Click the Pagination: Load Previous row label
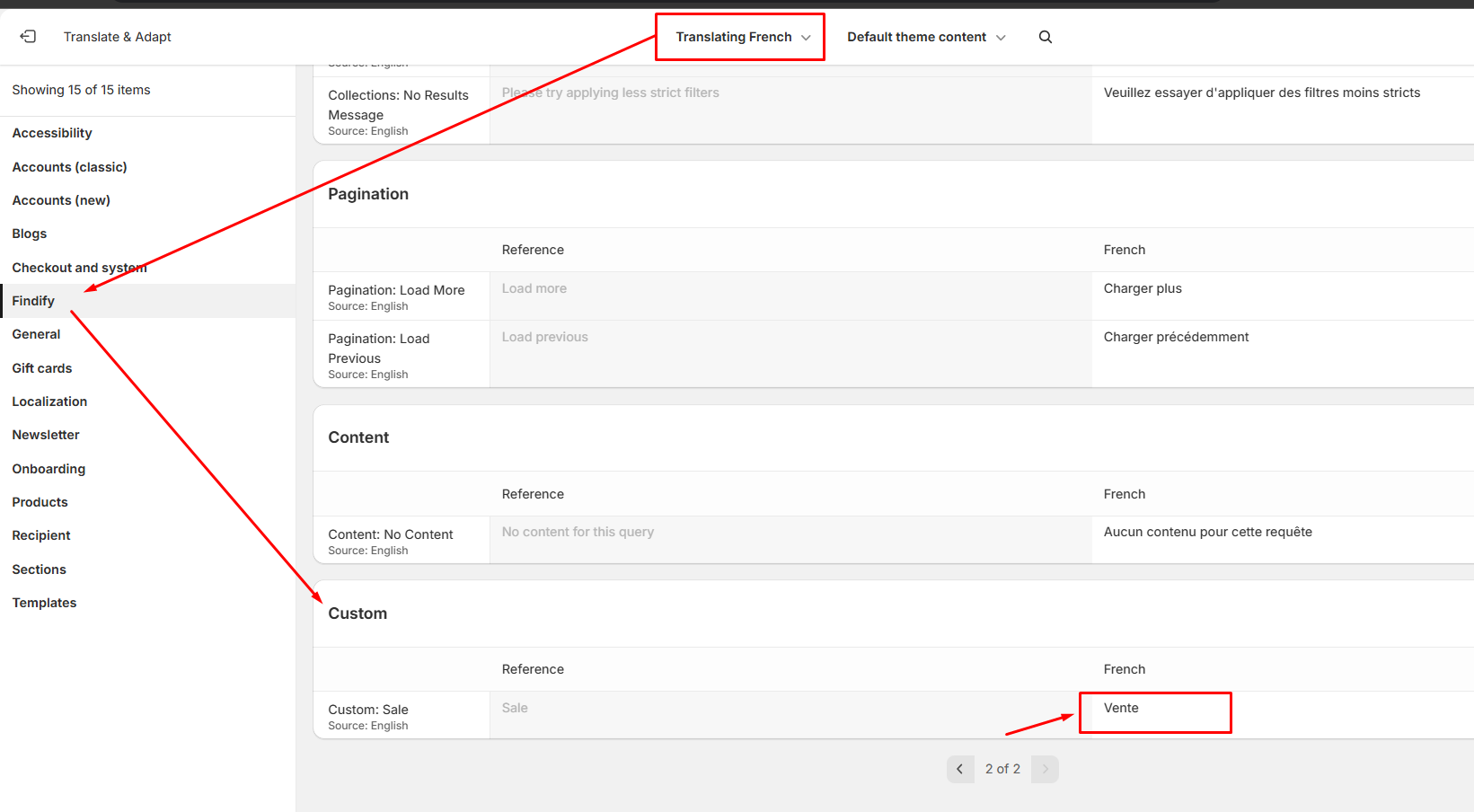 pyautogui.click(x=379, y=349)
